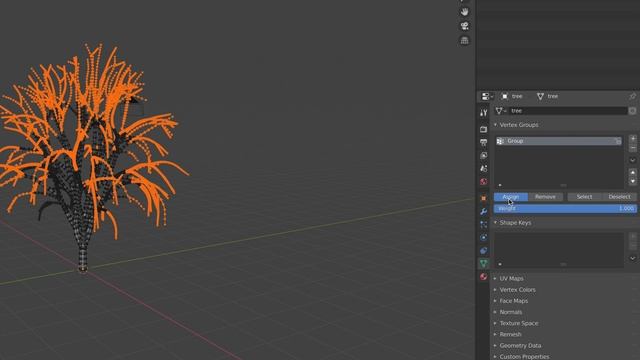Click the tree object icon in breadcrumb
The height and width of the screenshot is (360, 640).
505,96
